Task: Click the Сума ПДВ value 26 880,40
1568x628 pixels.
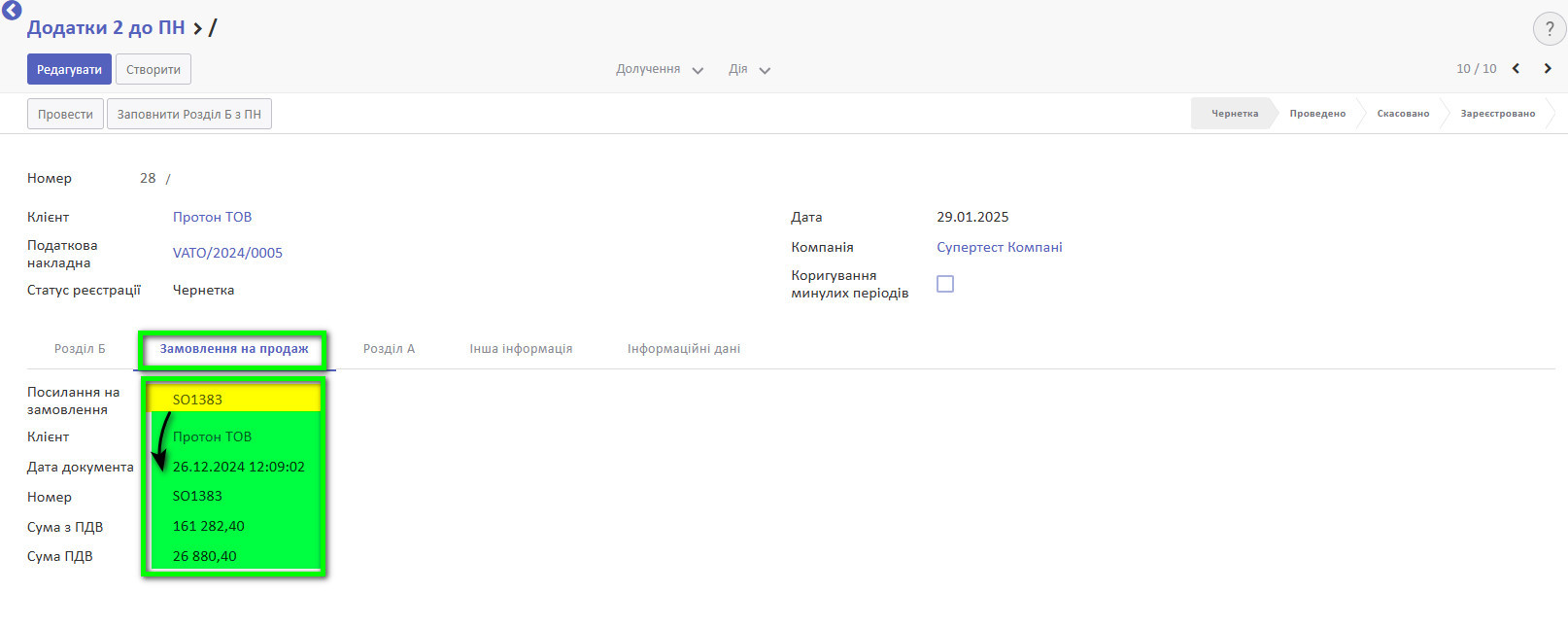Action: 205,556
